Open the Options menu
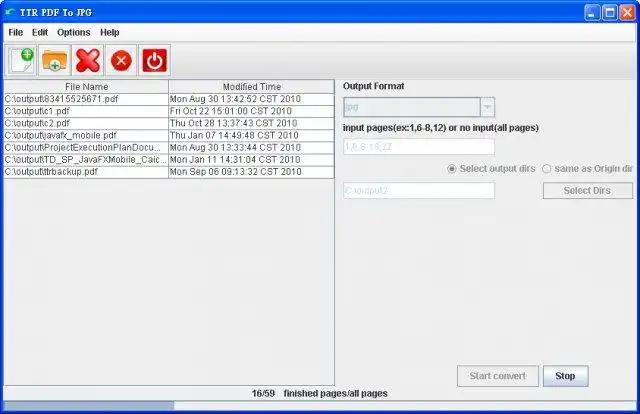Image resolution: width=640 pixels, height=414 pixels. [x=73, y=32]
